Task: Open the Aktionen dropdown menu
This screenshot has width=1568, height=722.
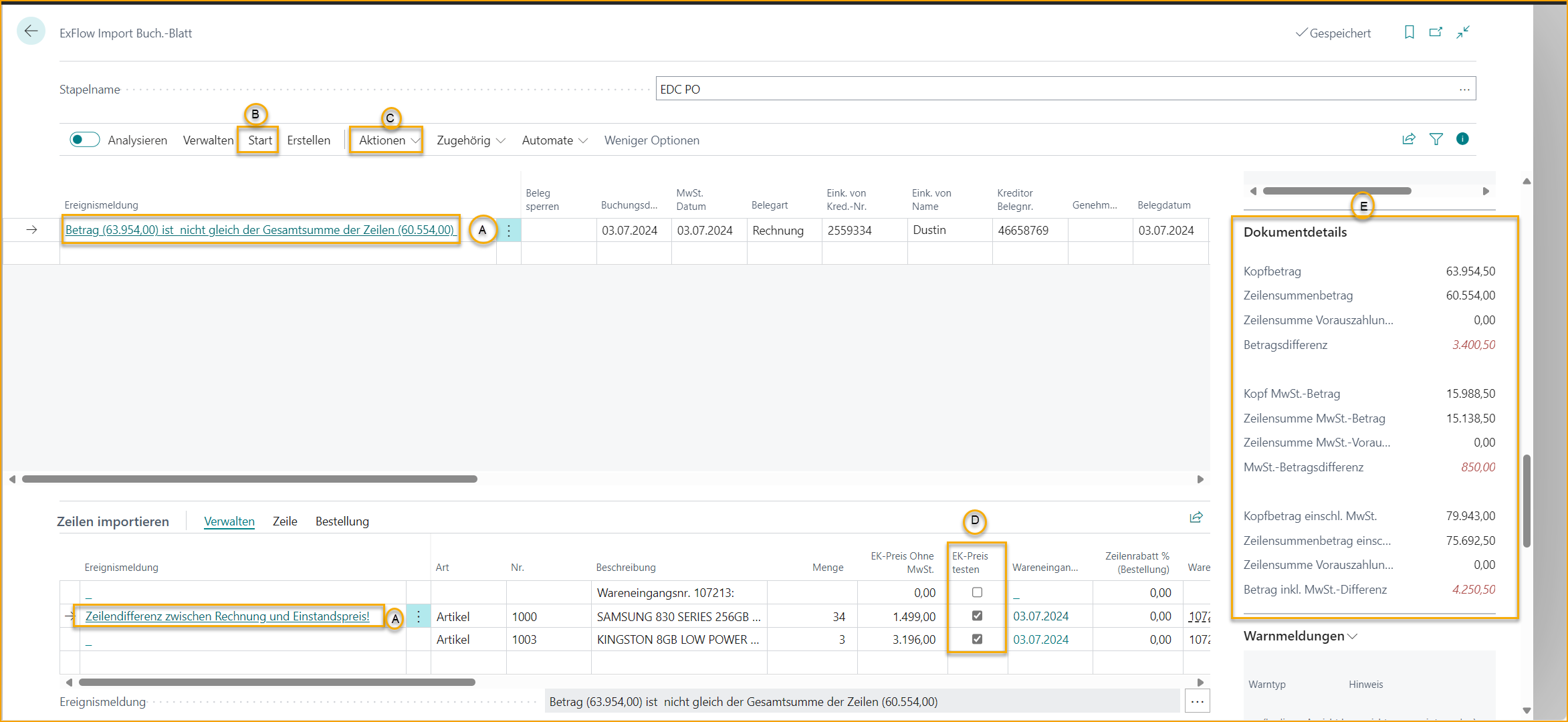Action: pyautogui.click(x=386, y=140)
